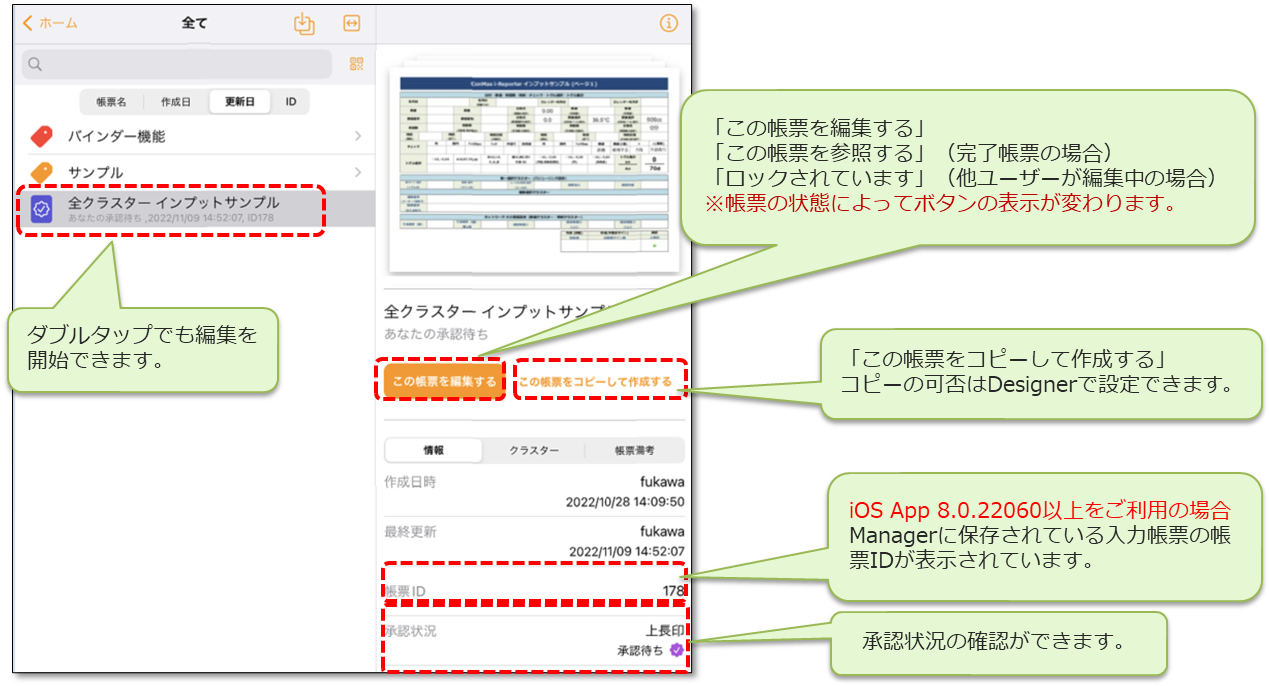
Task: Click the orange tag icon for サンプル
Action: (41, 173)
